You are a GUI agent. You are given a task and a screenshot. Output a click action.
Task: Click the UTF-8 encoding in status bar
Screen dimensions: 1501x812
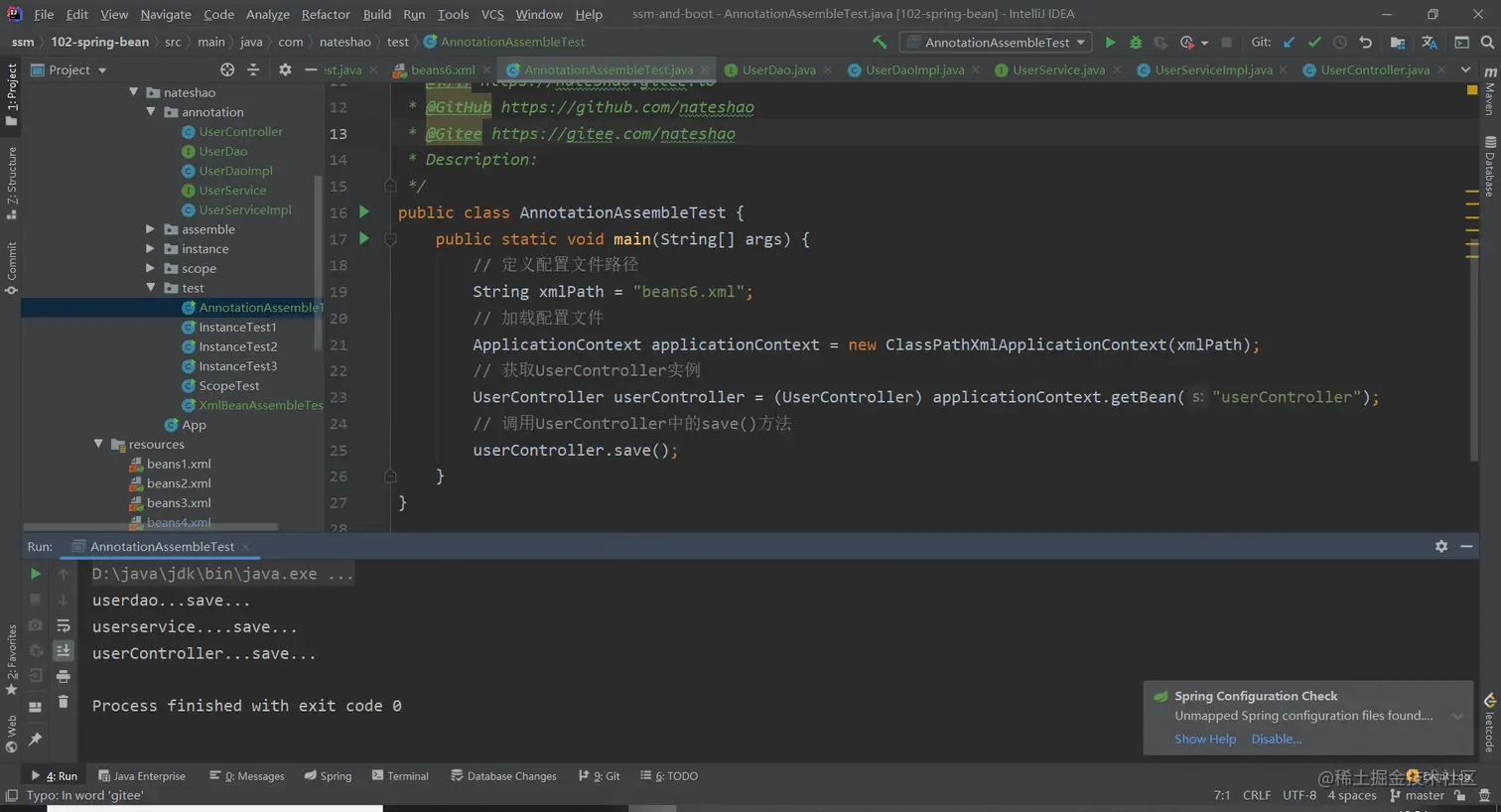(x=1298, y=795)
